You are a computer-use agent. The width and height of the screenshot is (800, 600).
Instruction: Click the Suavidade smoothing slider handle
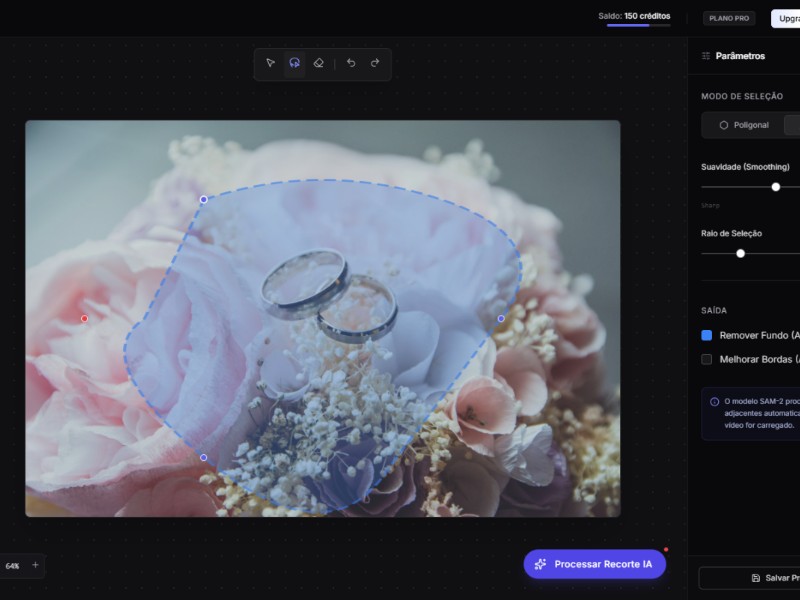776,187
